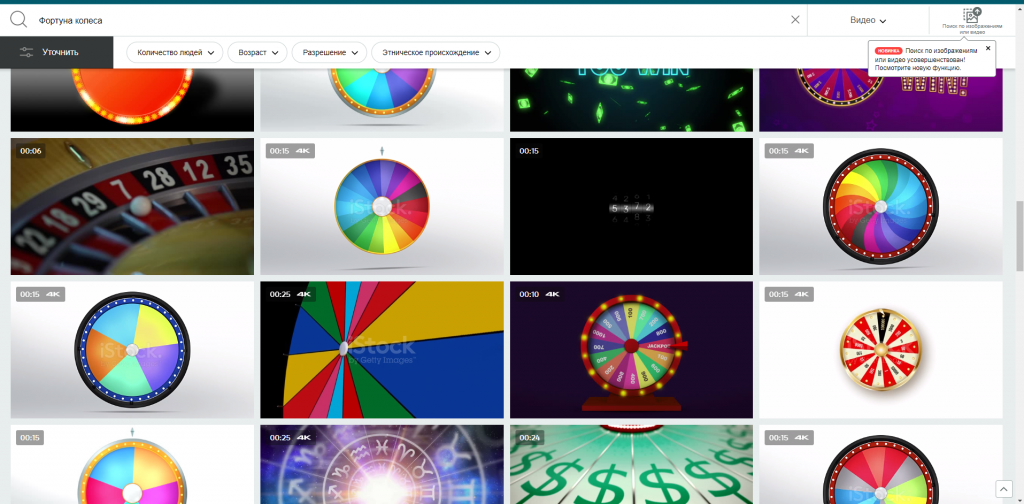Image resolution: width=1024 pixels, height=504 pixels.
Task: Open the rainbow wheel video in the top row
Action: click(x=382, y=100)
